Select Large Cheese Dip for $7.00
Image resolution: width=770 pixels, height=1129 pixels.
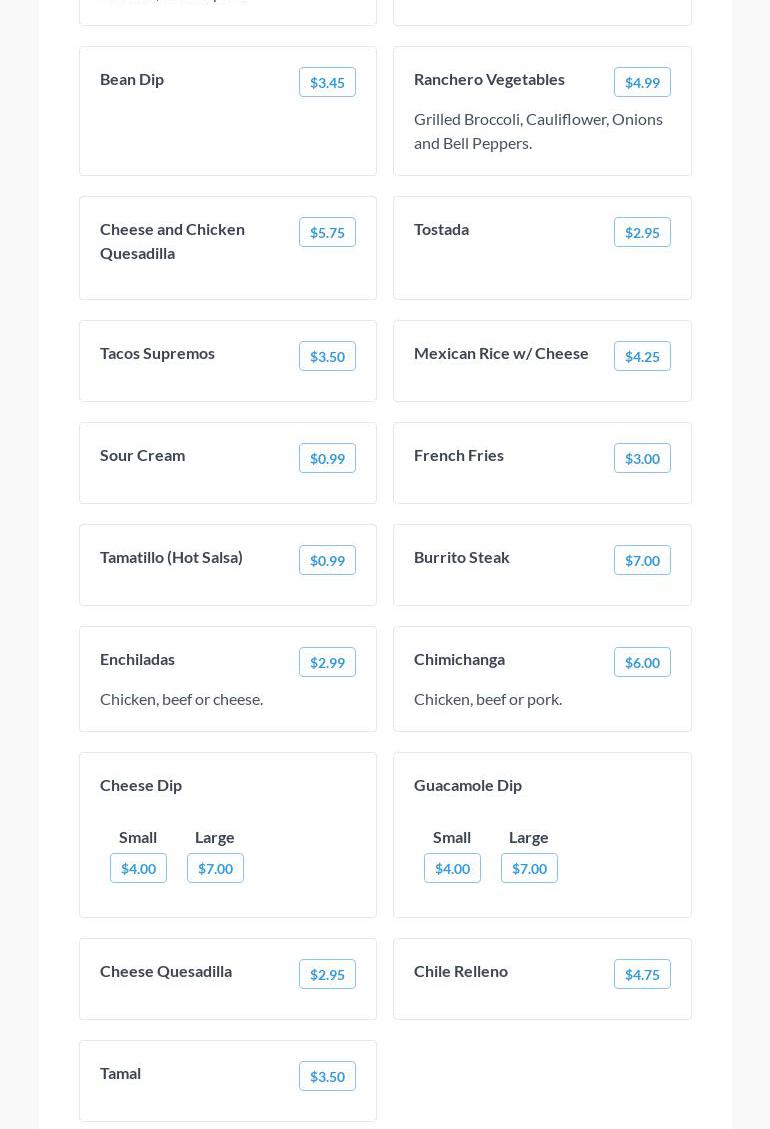(x=215, y=868)
